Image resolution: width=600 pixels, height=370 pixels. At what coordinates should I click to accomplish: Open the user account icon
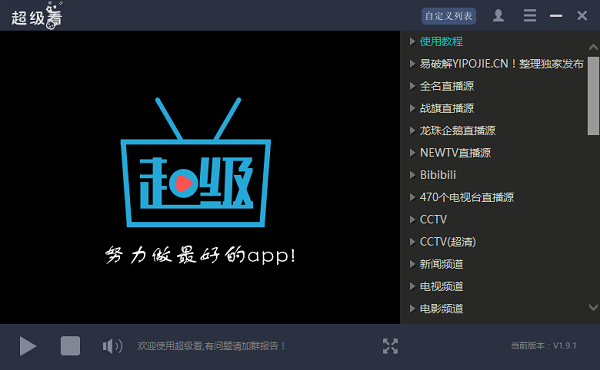[498, 16]
